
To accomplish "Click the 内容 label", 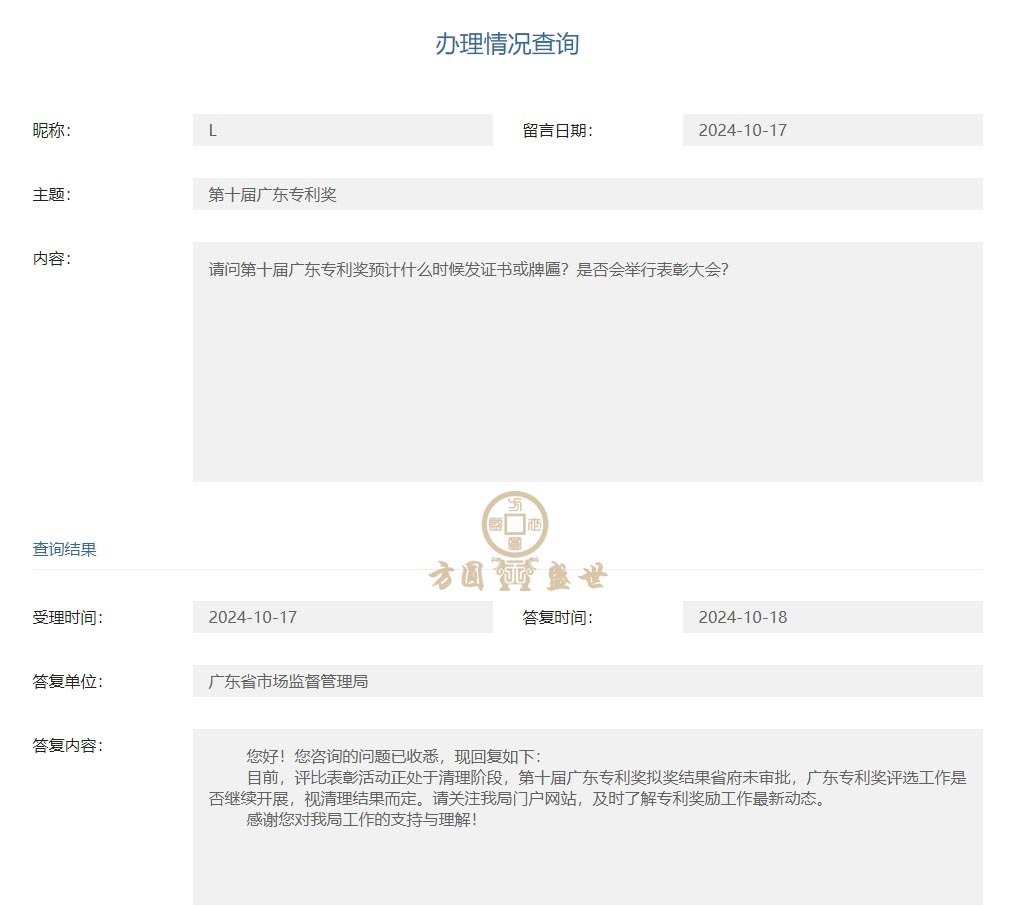I will click(x=52, y=258).
